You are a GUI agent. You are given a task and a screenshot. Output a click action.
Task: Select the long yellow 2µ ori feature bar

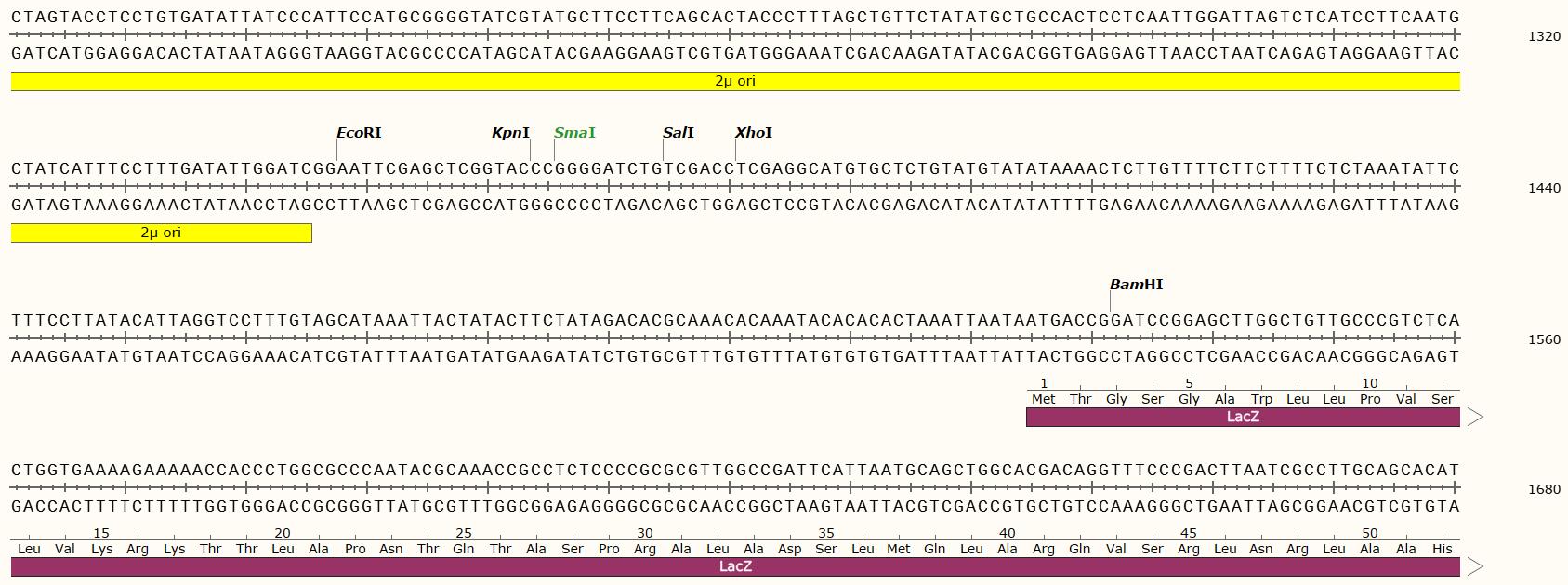pyautogui.click(x=734, y=82)
